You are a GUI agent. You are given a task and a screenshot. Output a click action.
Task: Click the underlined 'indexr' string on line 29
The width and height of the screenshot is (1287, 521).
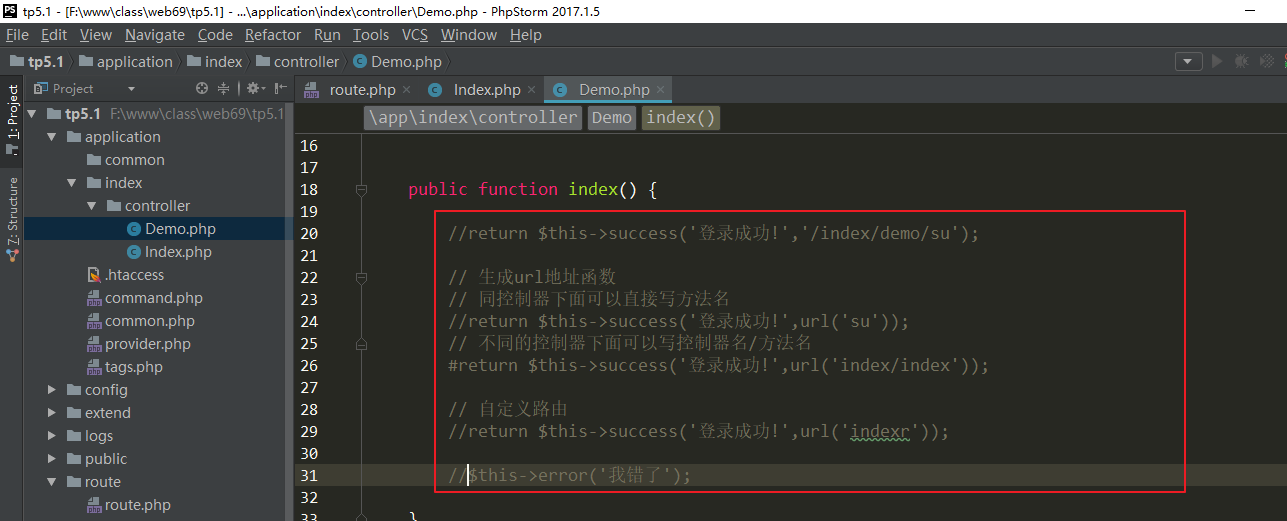click(879, 432)
